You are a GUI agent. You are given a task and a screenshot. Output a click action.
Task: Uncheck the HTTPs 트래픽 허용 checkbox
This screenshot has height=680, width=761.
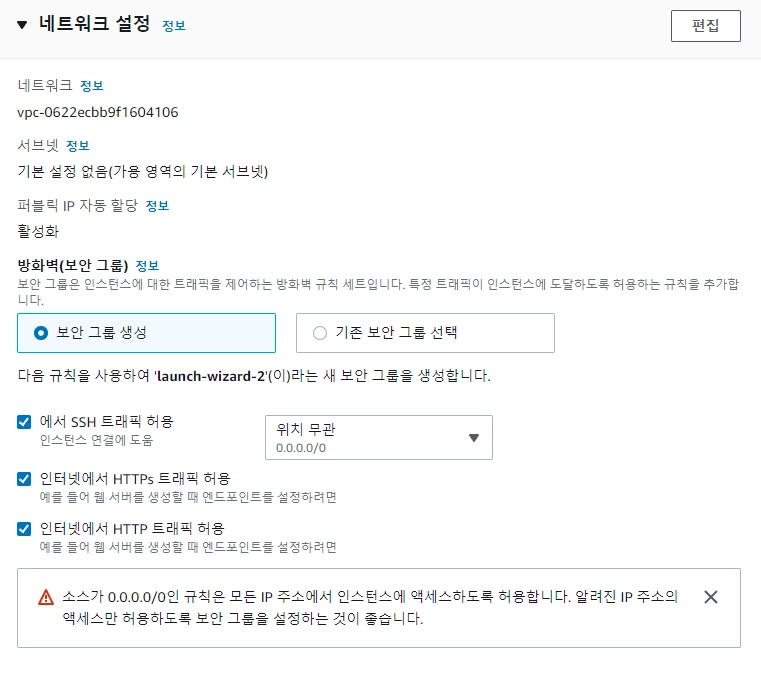click(24, 479)
